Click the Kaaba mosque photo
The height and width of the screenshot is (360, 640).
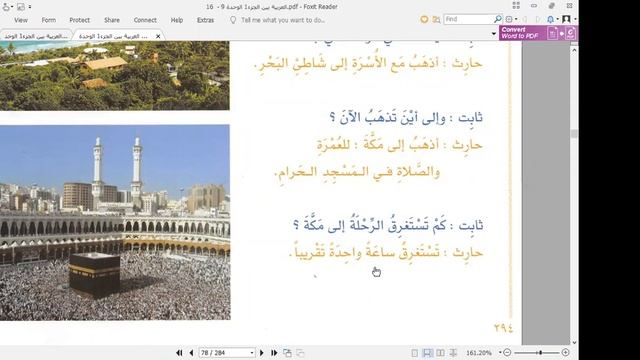tap(115, 222)
